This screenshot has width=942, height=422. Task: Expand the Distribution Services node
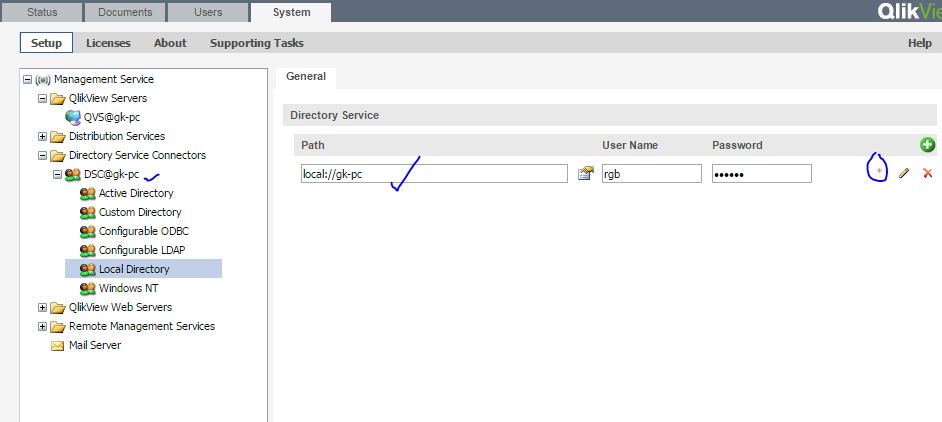(x=42, y=136)
